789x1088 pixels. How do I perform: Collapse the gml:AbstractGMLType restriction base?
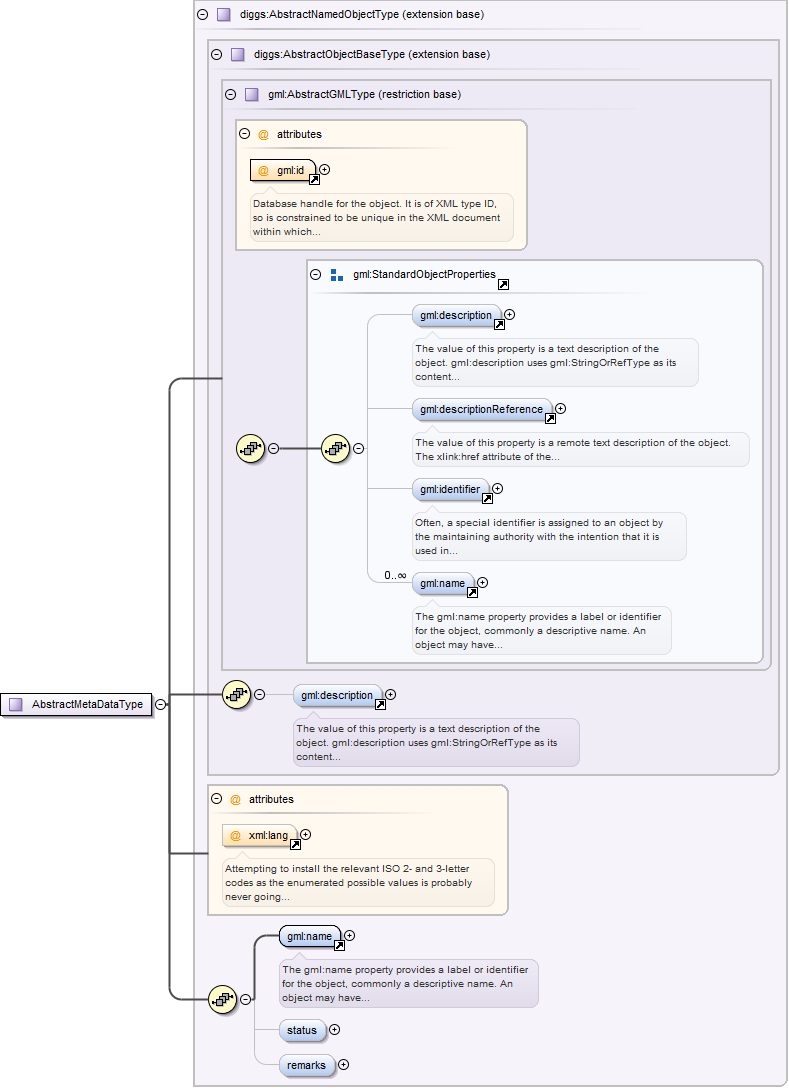[230, 95]
